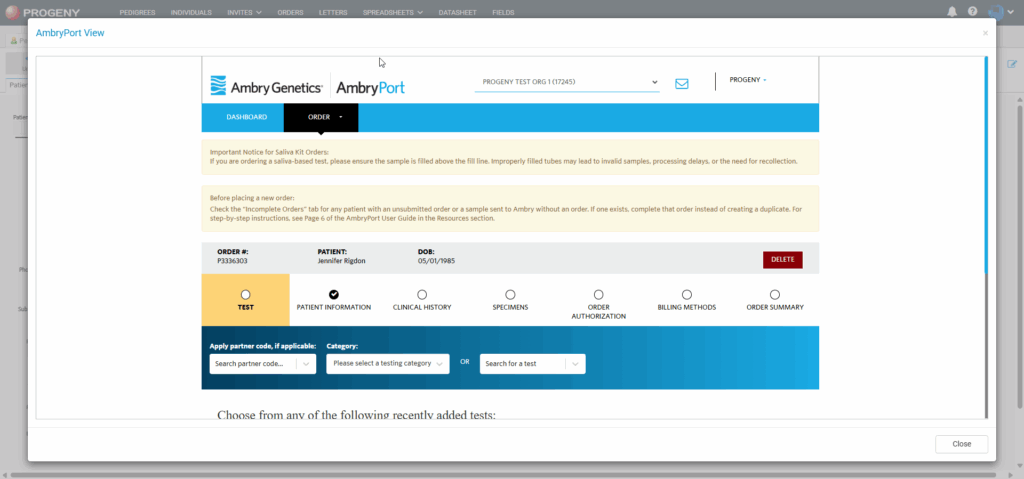Screen dimensions: 1024x479
Task: Select the Test step radio circle
Action: coord(245,294)
